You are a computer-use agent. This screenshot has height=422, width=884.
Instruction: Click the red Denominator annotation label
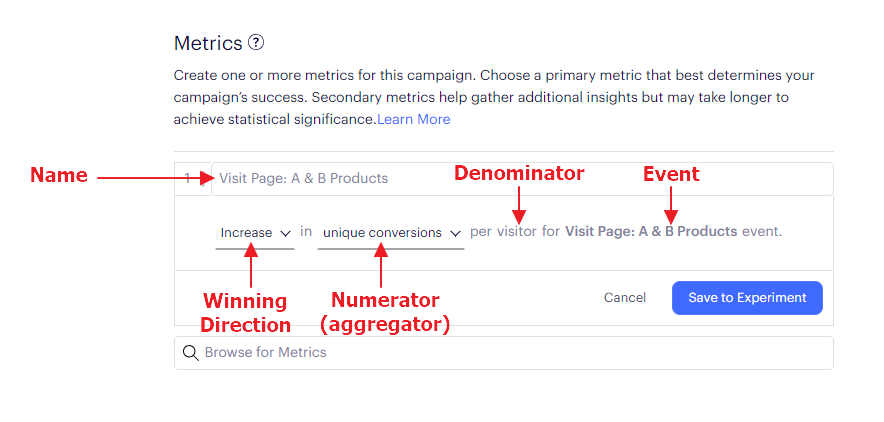click(x=519, y=173)
